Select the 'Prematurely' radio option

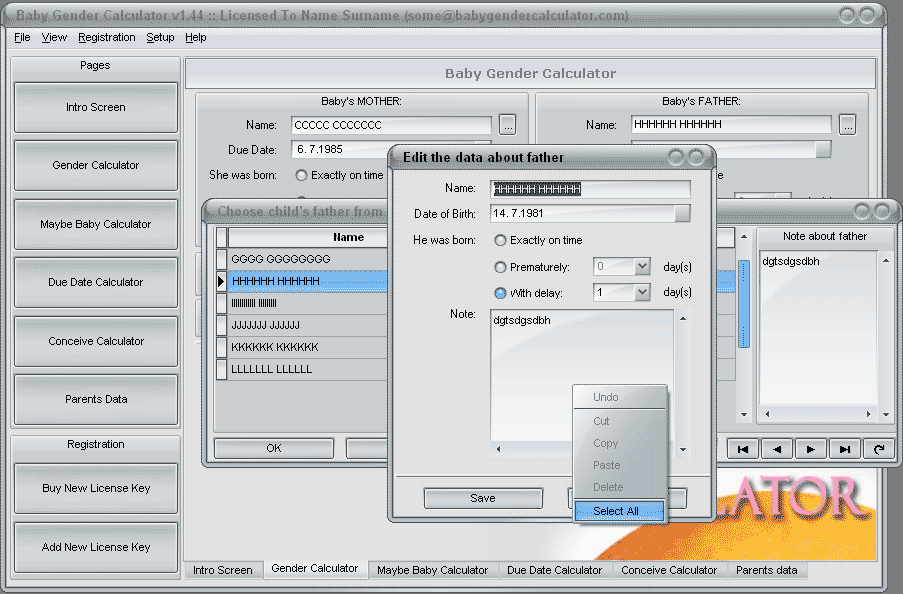[x=500, y=267]
